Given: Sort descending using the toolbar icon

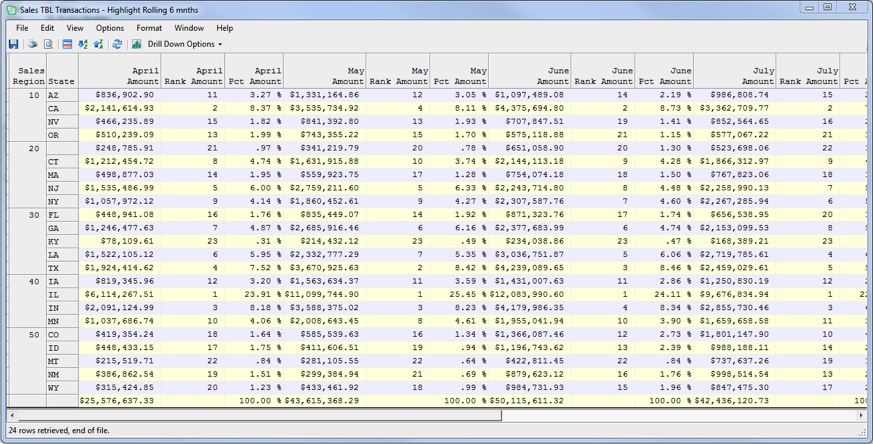Looking at the screenshot, I should pos(98,44).
